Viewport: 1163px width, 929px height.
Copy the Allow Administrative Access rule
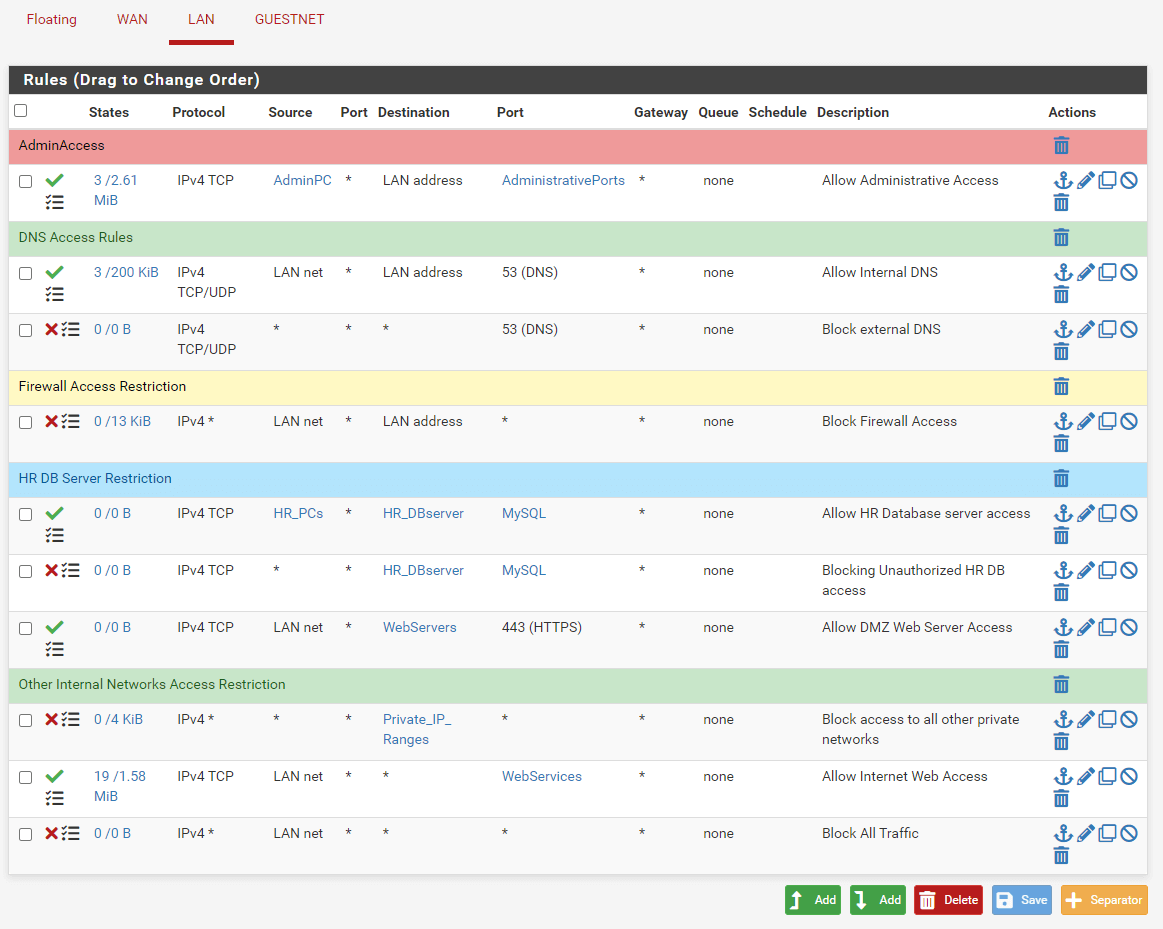(x=1107, y=180)
